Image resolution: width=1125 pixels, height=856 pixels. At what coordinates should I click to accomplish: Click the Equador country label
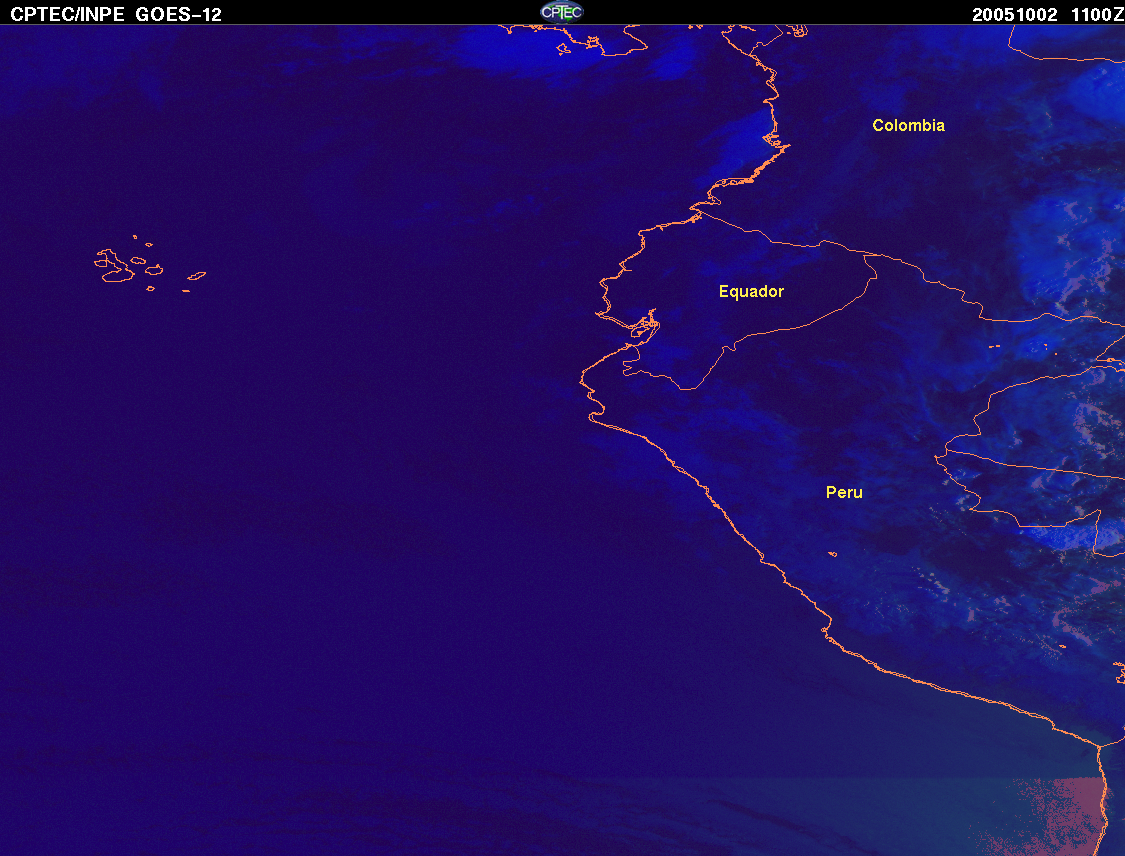point(751,291)
